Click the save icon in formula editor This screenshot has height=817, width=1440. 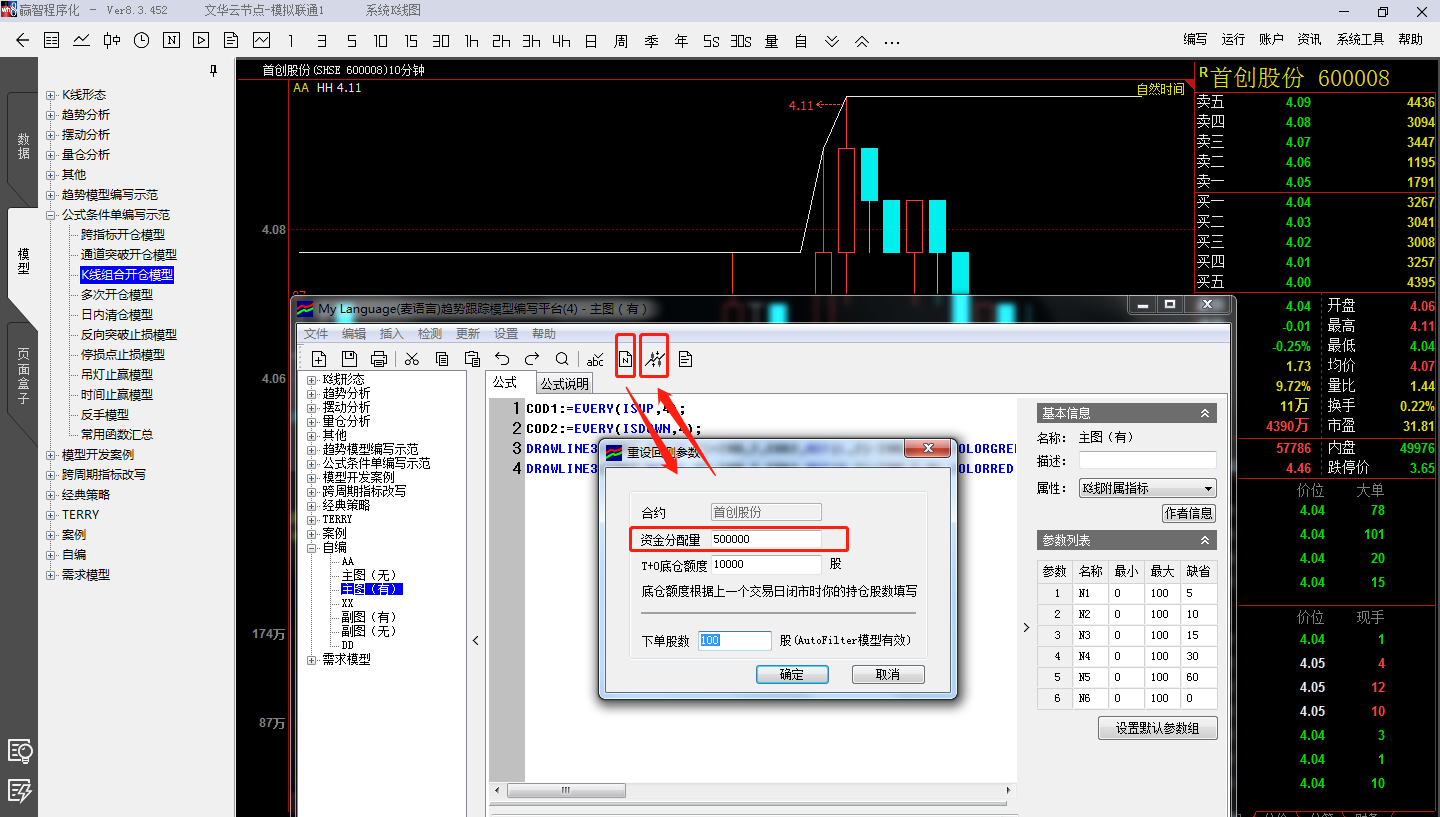(x=349, y=359)
